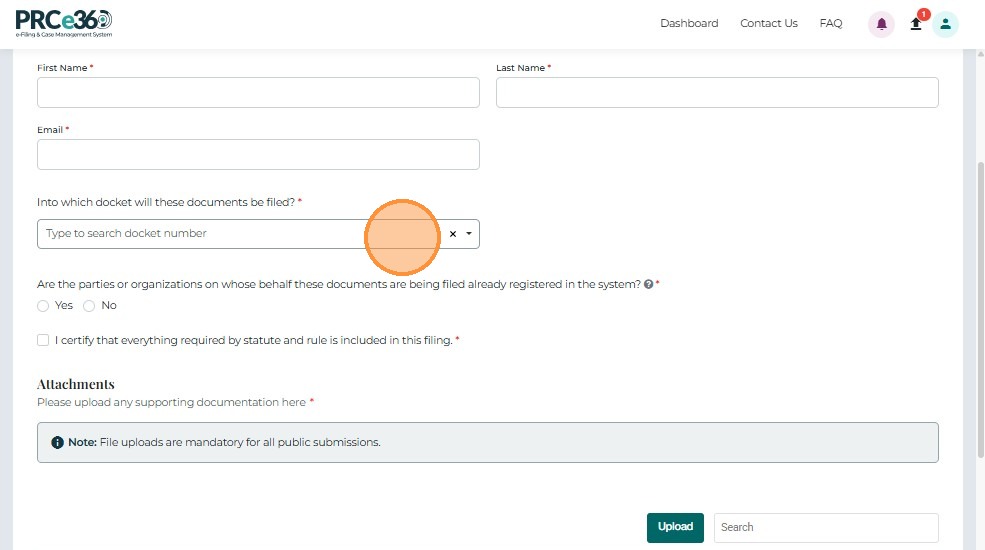Open the notifications bell icon
985x550 pixels.
pos(881,24)
